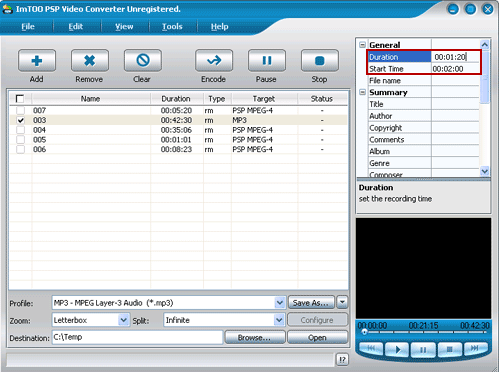Click the duration 00:05:20 of file 007
This screenshot has width=499, height=372.
pos(176,110)
